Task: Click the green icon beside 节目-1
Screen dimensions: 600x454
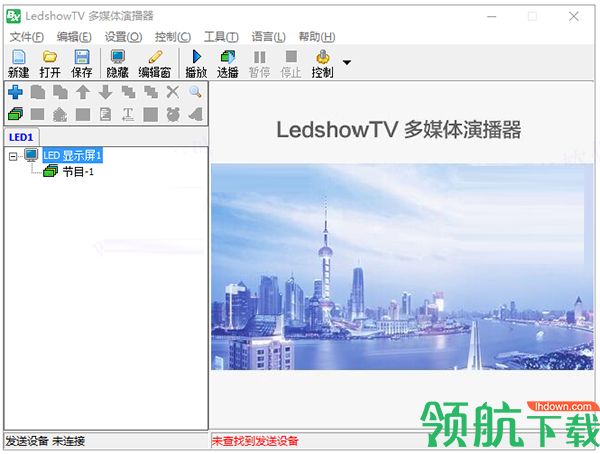Action: (51, 171)
